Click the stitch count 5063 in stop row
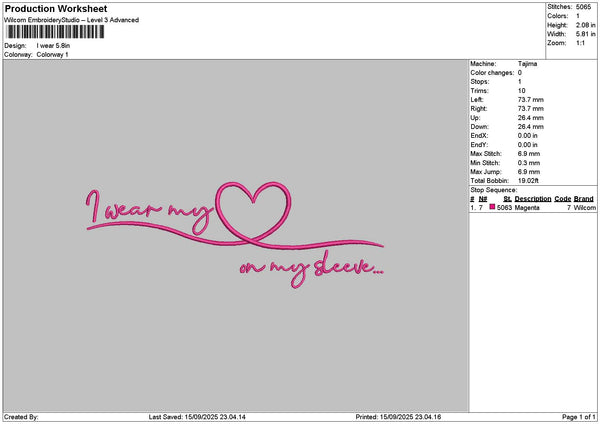The image size is (600, 424). click(x=504, y=208)
